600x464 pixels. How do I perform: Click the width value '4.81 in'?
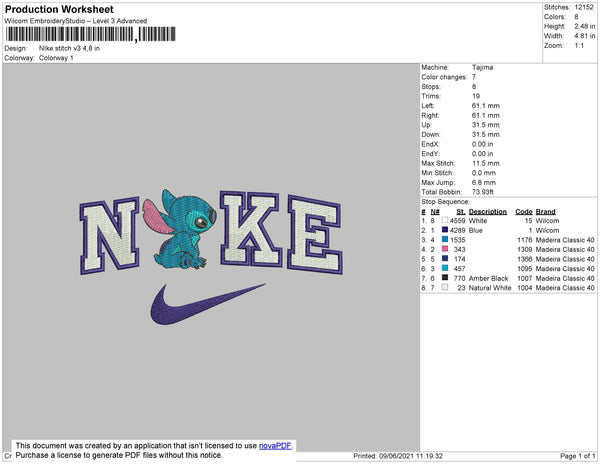pos(584,36)
